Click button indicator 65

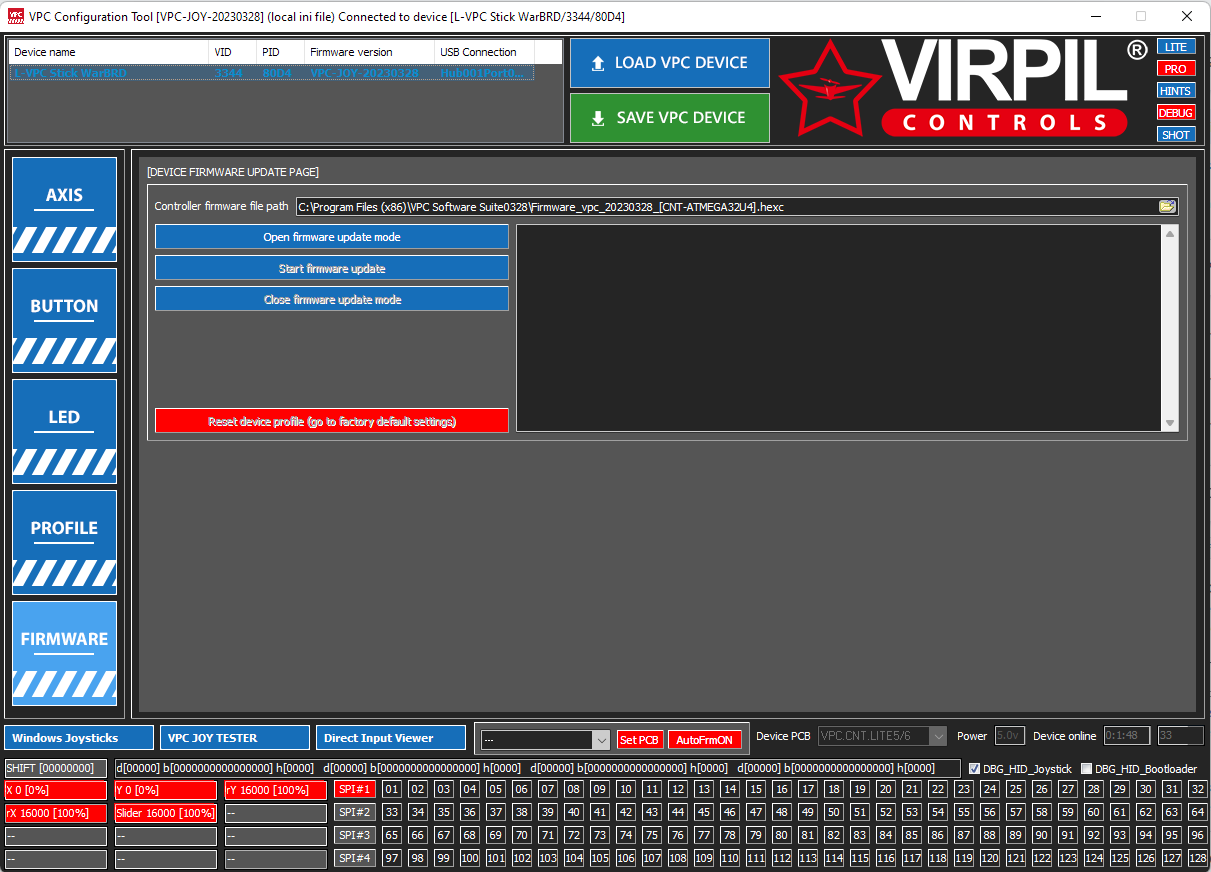point(391,836)
